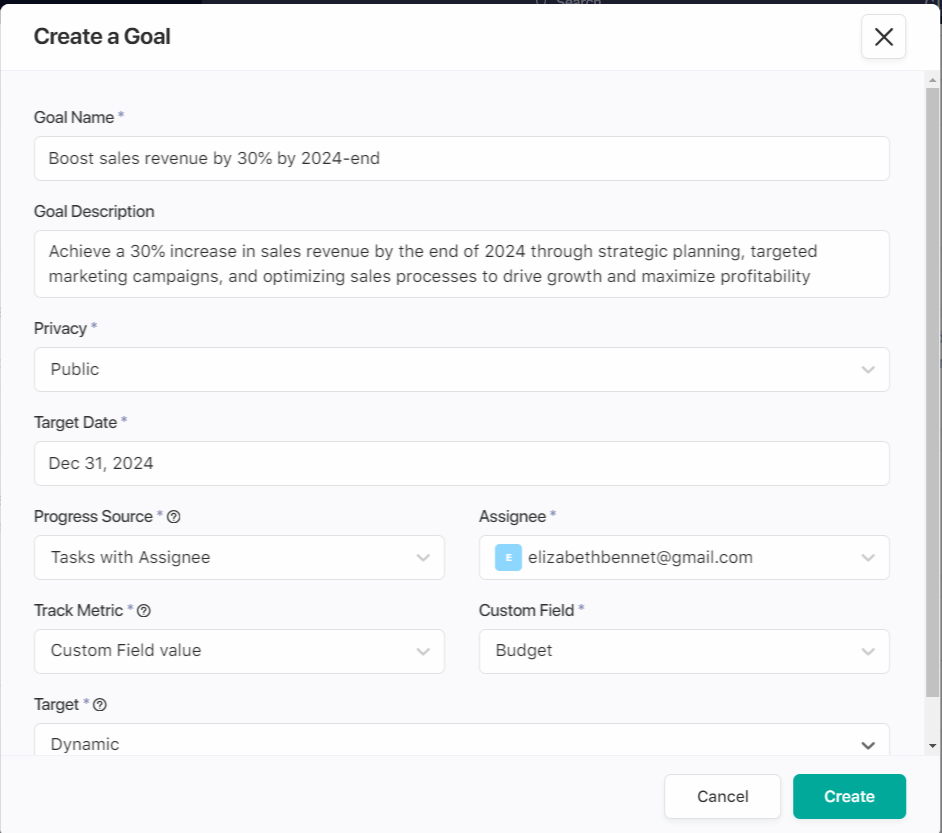Click the Create a Goal title text
The height and width of the screenshot is (833, 942).
tap(102, 37)
